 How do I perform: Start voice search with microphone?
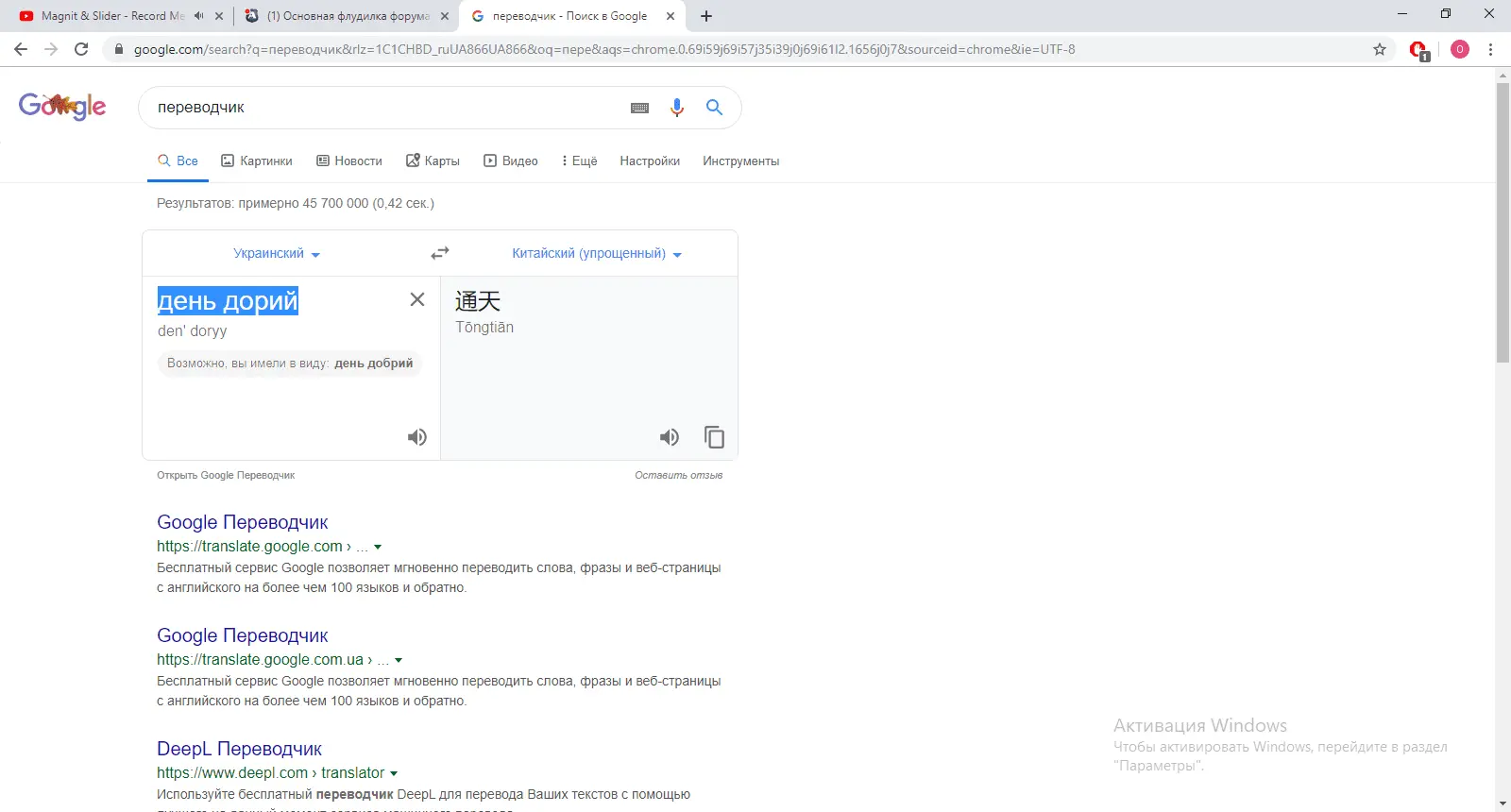click(676, 108)
